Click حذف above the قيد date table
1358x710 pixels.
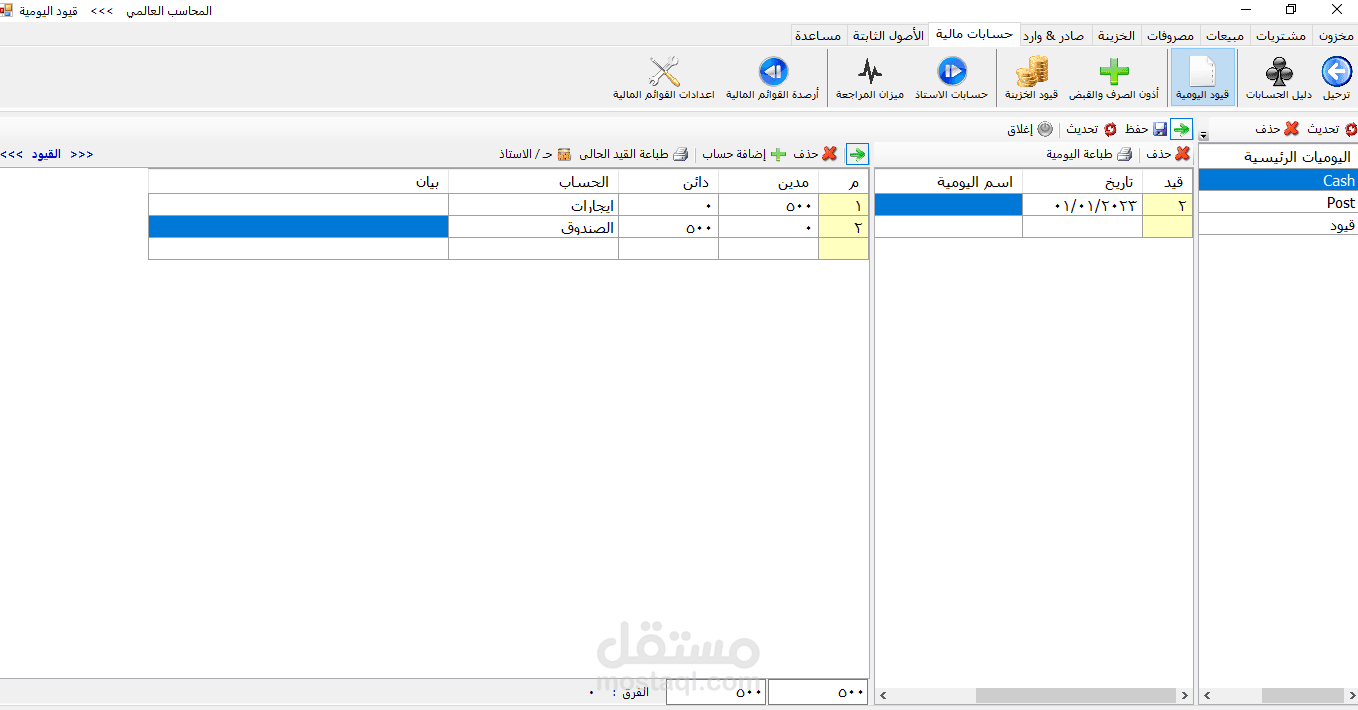1168,154
